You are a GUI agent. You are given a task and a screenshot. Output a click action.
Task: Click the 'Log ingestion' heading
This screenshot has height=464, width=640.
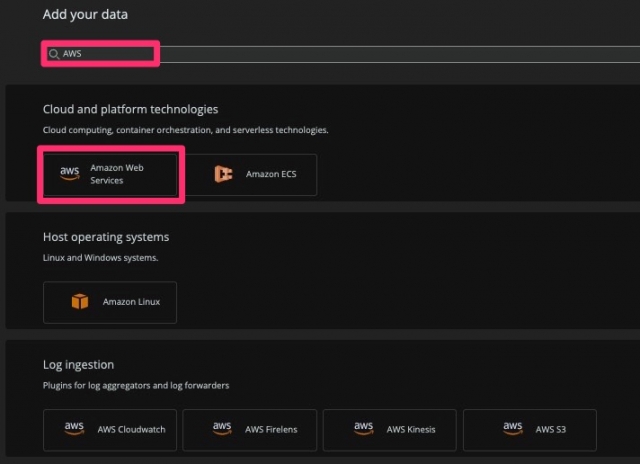tap(78, 364)
